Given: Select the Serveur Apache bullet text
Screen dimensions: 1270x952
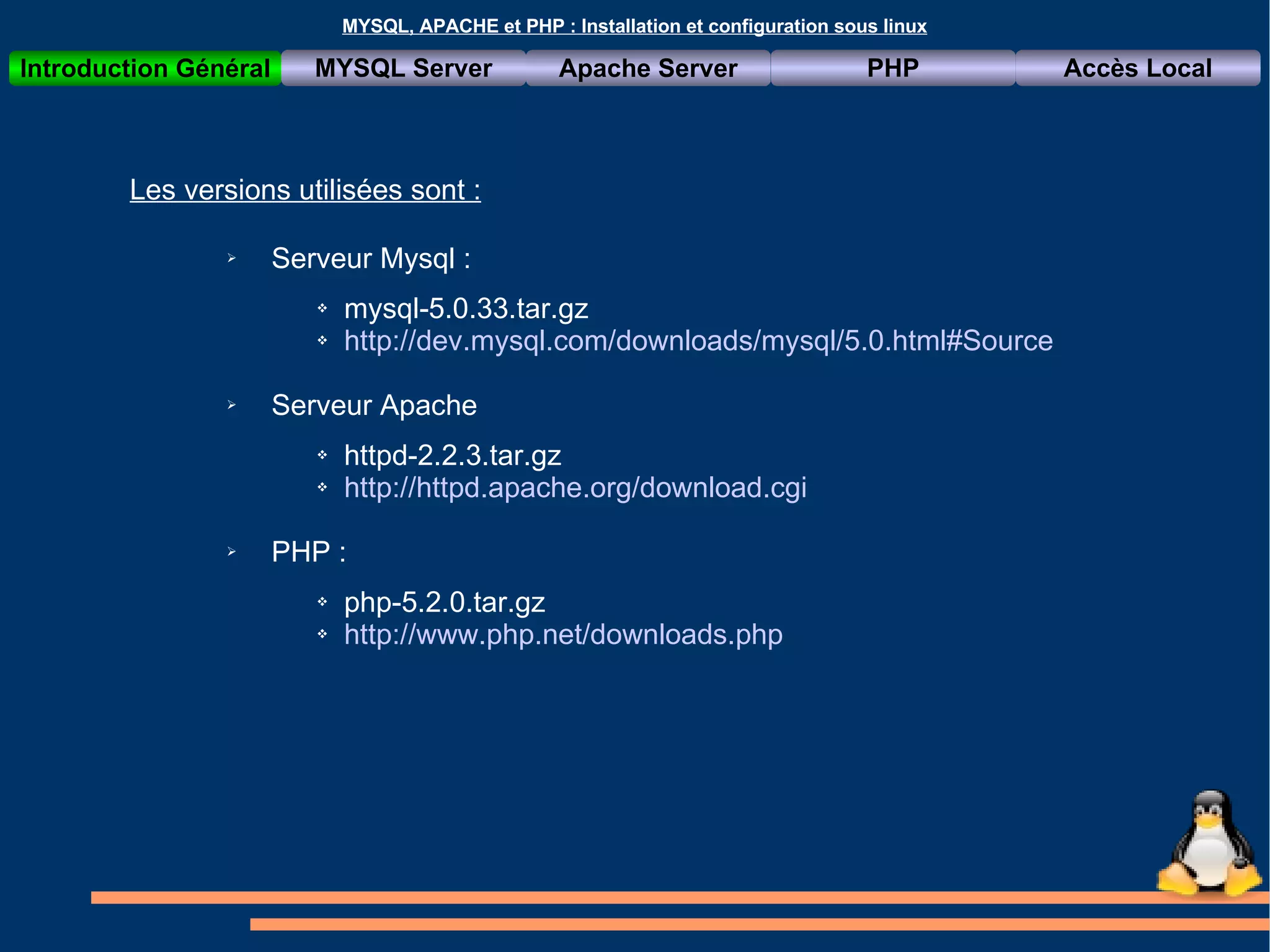Looking at the screenshot, I should 374,406.
